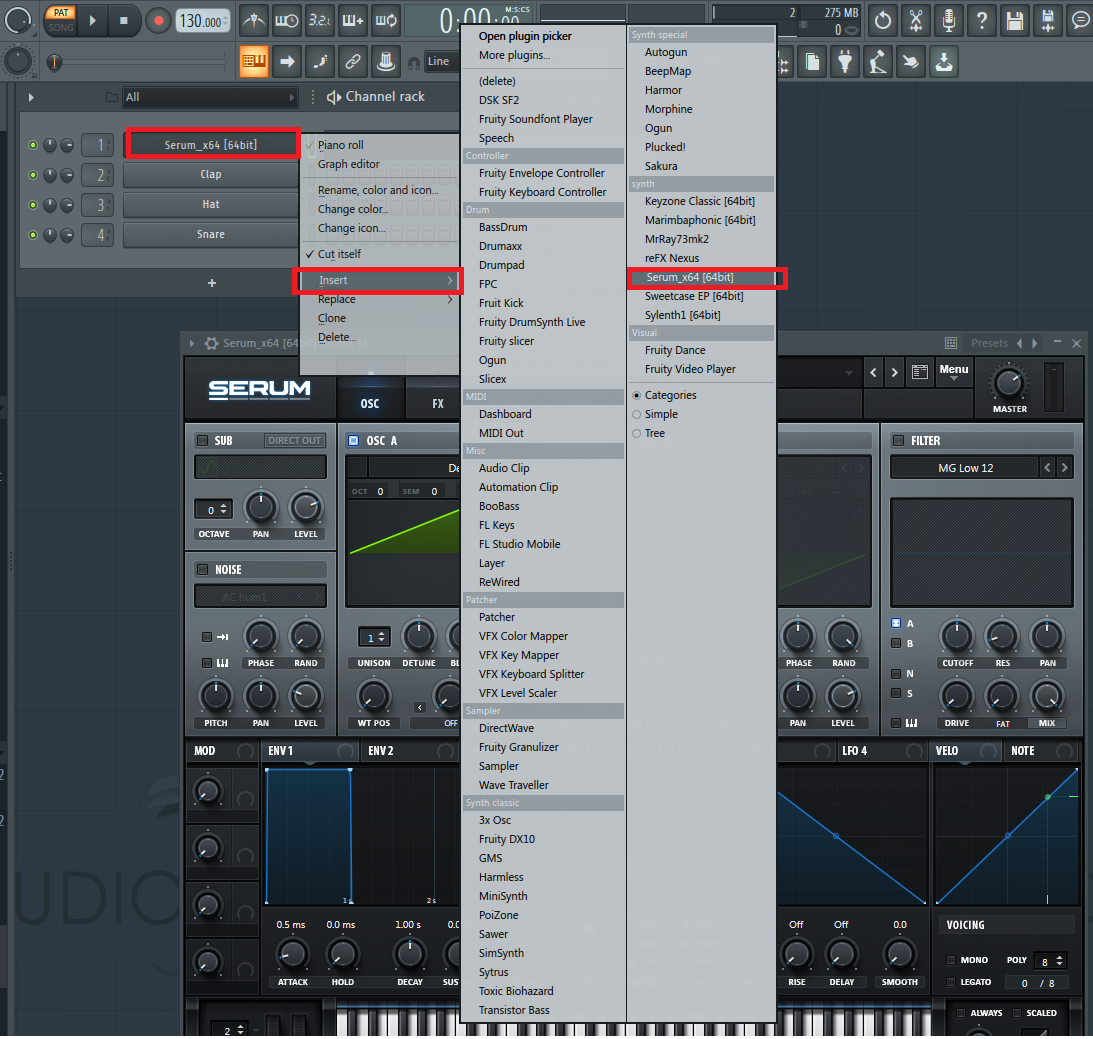Click the Play button in transport bar
Screen dimensions: 1093x1039
tap(92, 21)
